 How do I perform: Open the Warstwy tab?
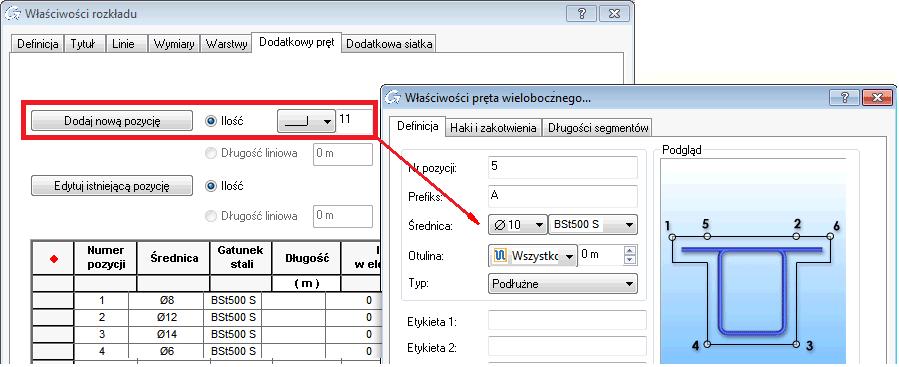pos(226,44)
